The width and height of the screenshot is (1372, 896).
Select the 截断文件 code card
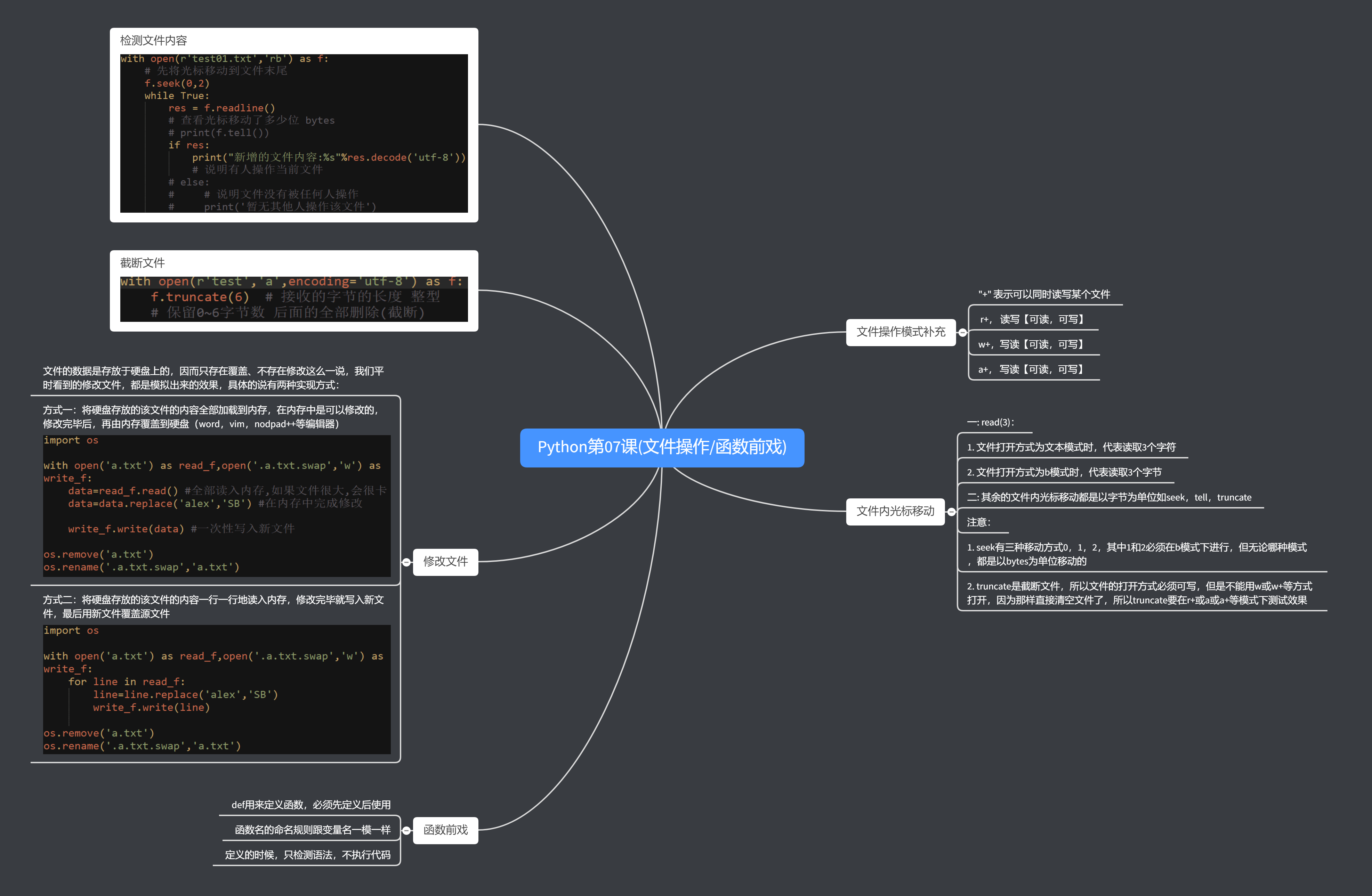pos(294,291)
